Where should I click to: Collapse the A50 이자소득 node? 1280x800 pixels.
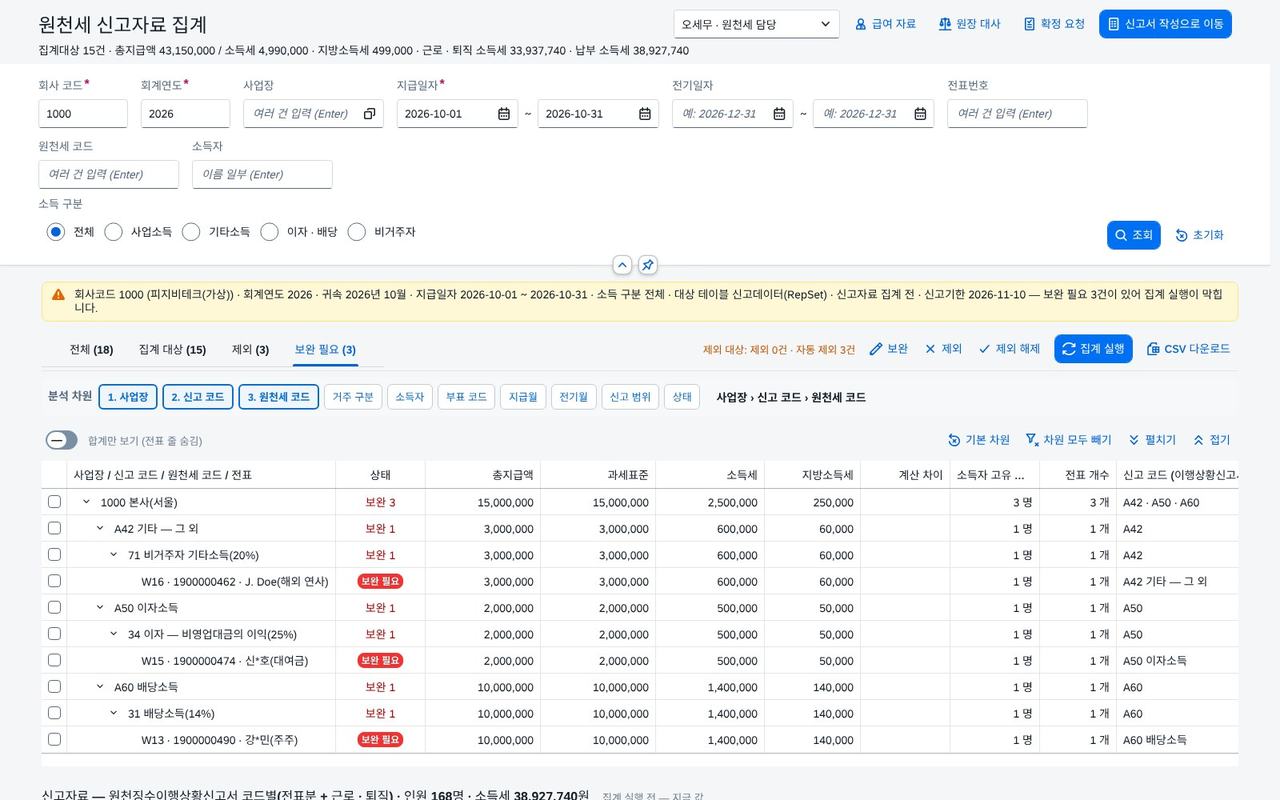[100, 607]
